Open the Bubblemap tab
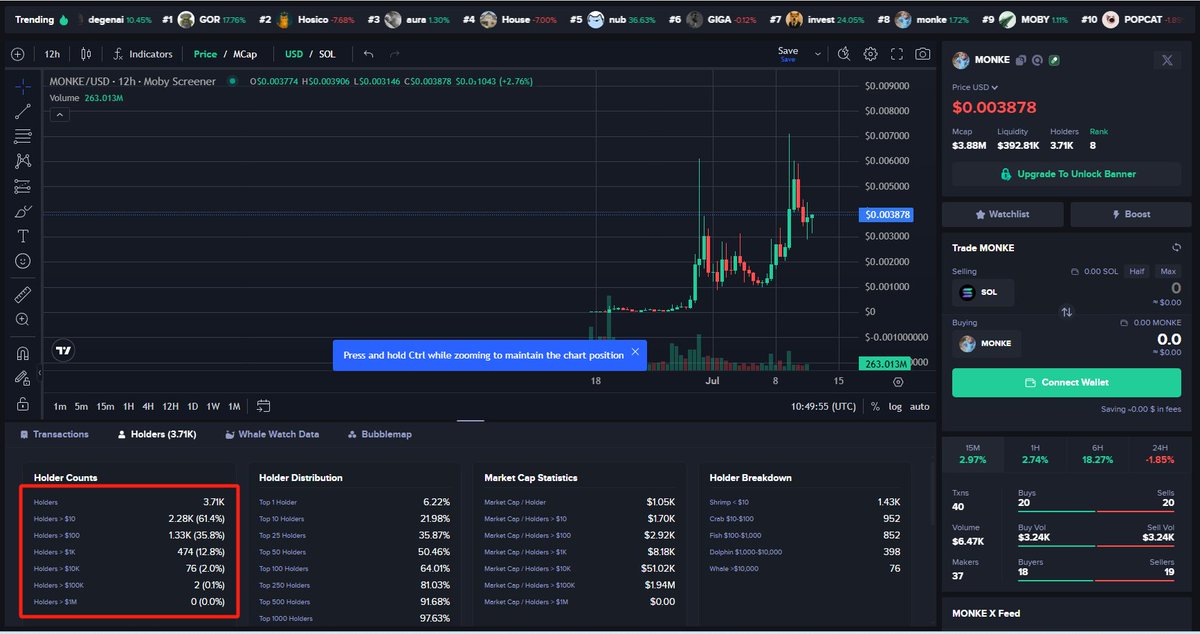 pyautogui.click(x=380, y=434)
